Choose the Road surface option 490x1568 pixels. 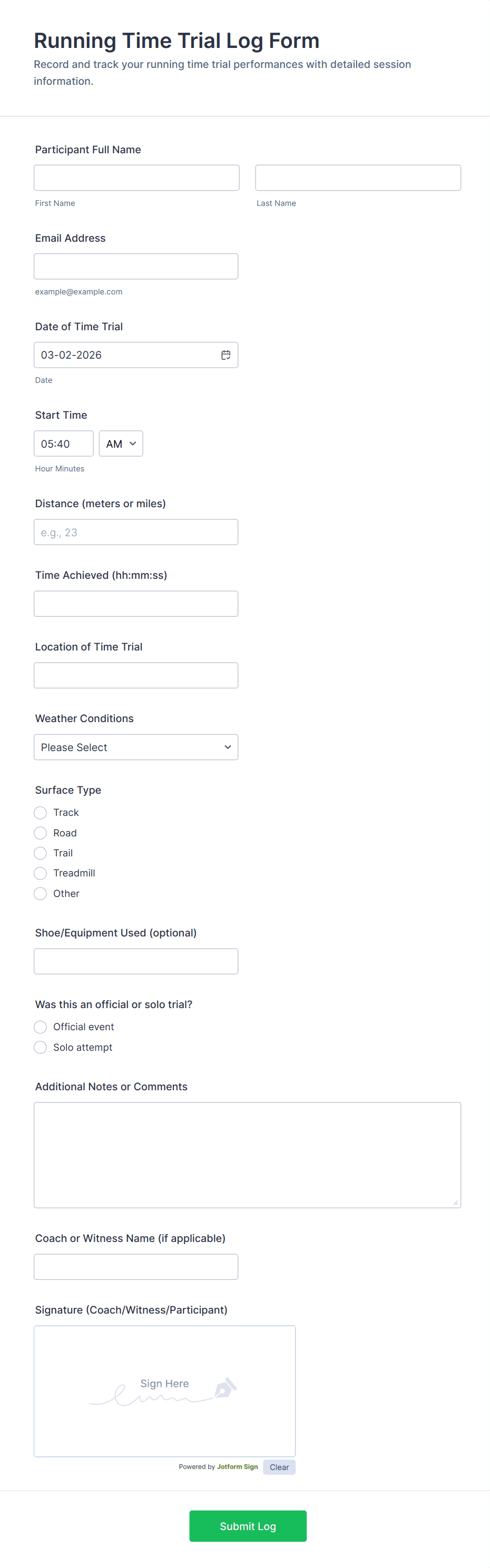coord(41,833)
